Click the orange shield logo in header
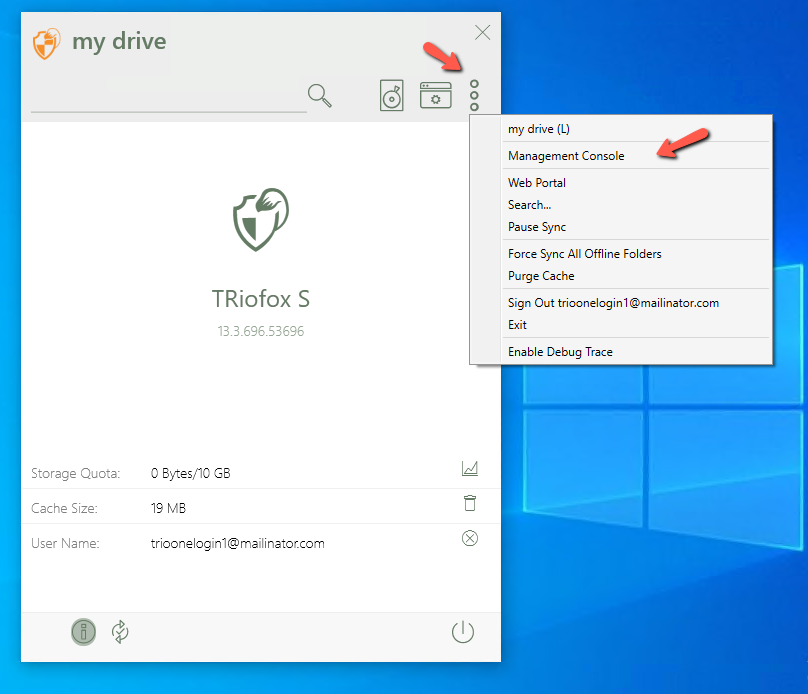Screen dimensions: 808x694 tap(47, 43)
